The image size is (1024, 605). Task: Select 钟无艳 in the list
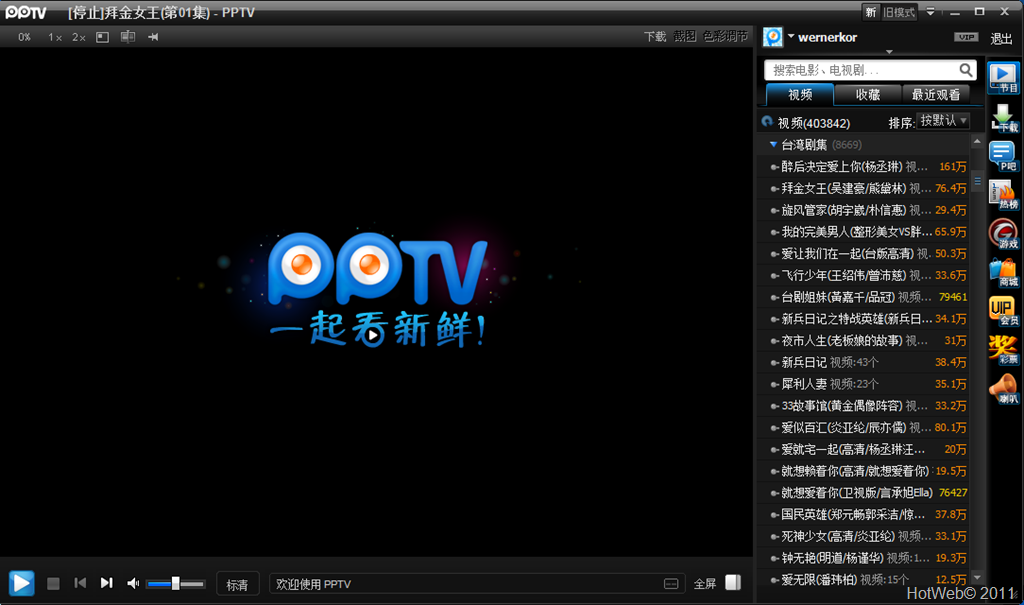(x=863, y=558)
